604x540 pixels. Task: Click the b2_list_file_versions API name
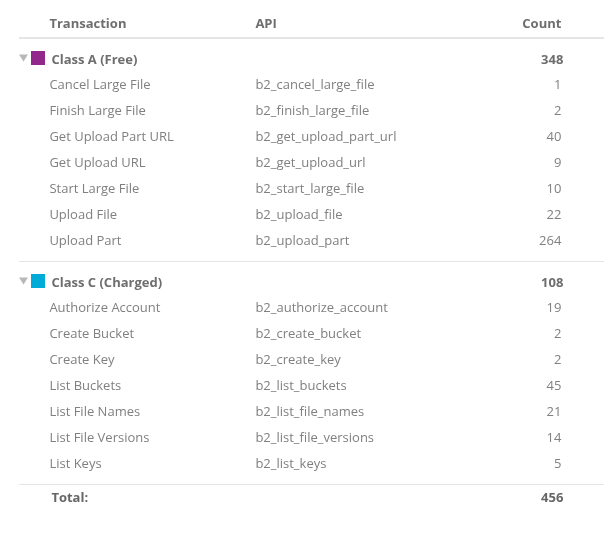pyautogui.click(x=315, y=438)
